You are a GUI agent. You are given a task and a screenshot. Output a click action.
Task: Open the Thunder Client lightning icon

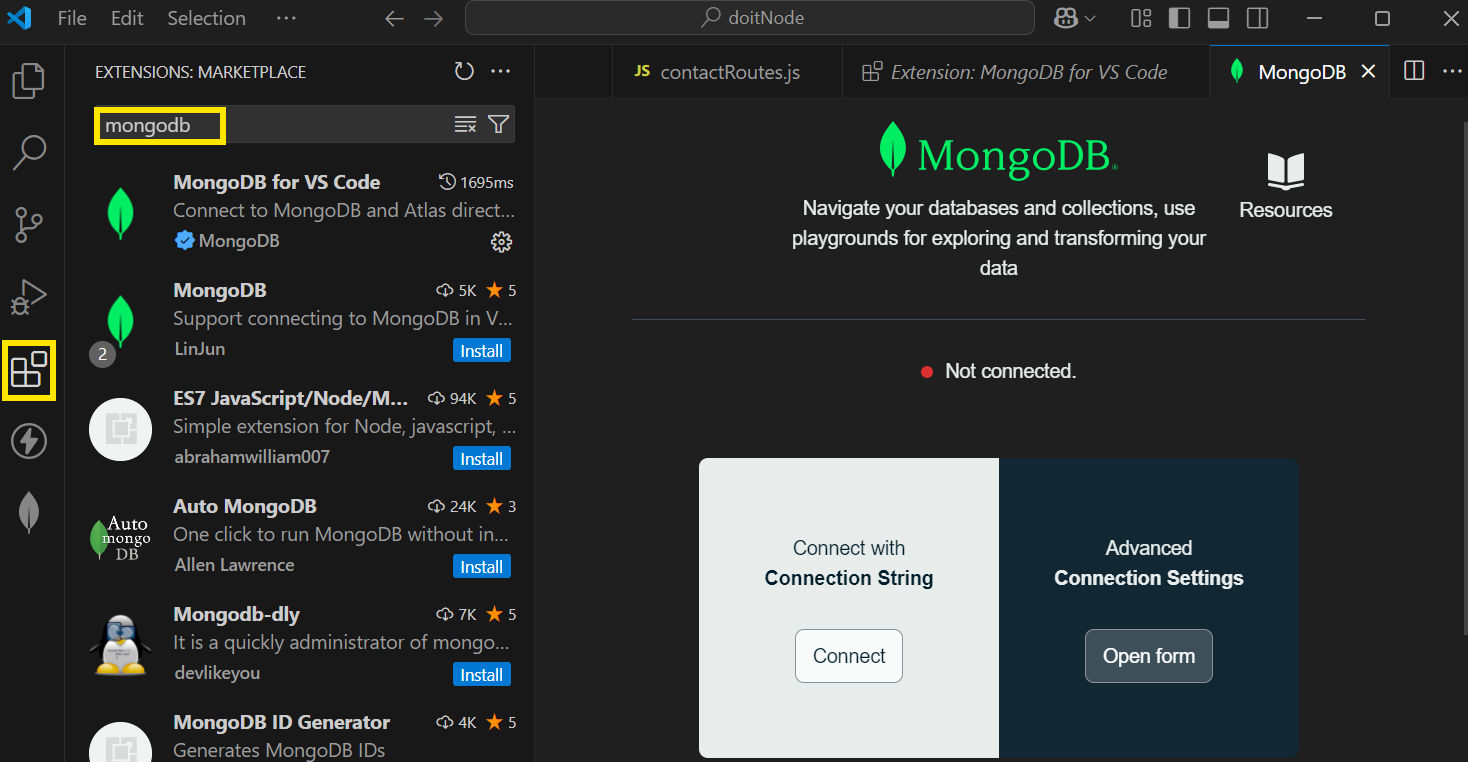[28, 441]
